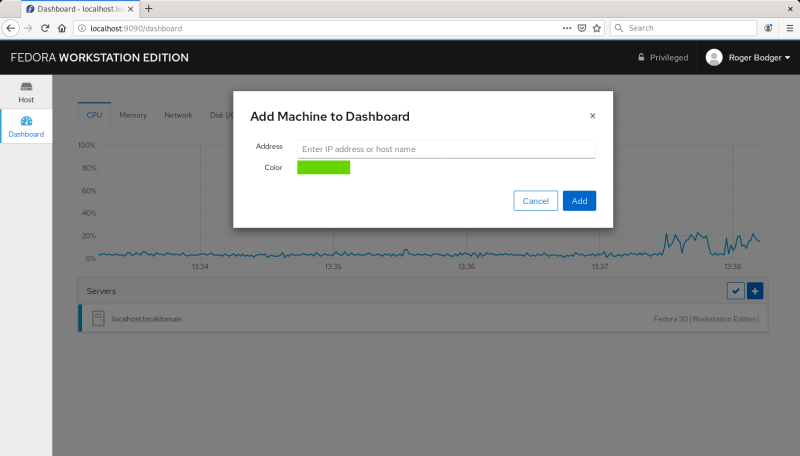Viewport: 800px width, 456px height.
Task: Confirm with the Add button
Action: click(579, 201)
